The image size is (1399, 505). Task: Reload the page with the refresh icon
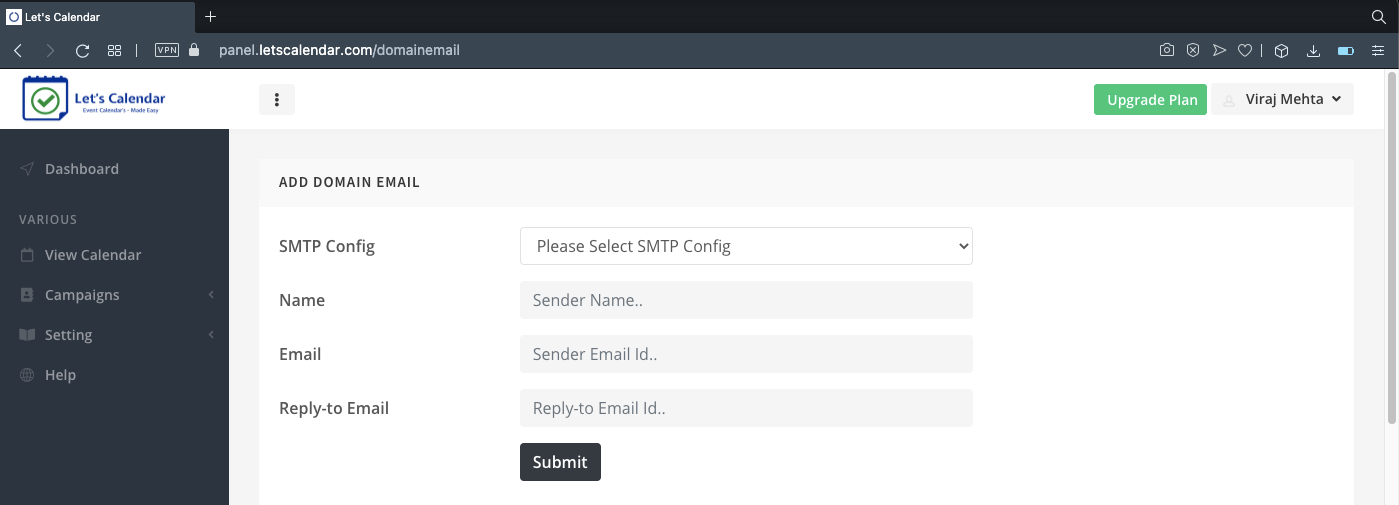point(83,50)
